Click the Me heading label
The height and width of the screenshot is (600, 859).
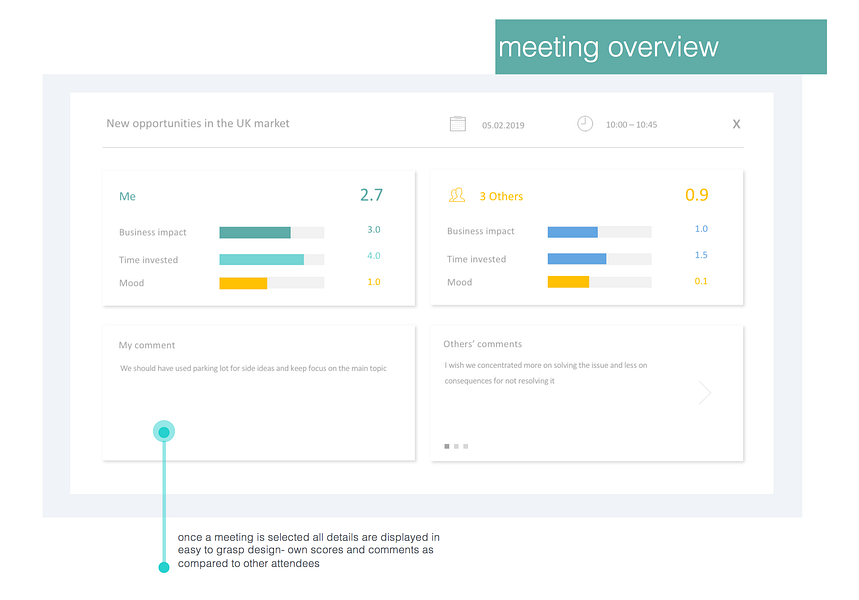point(127,196)
